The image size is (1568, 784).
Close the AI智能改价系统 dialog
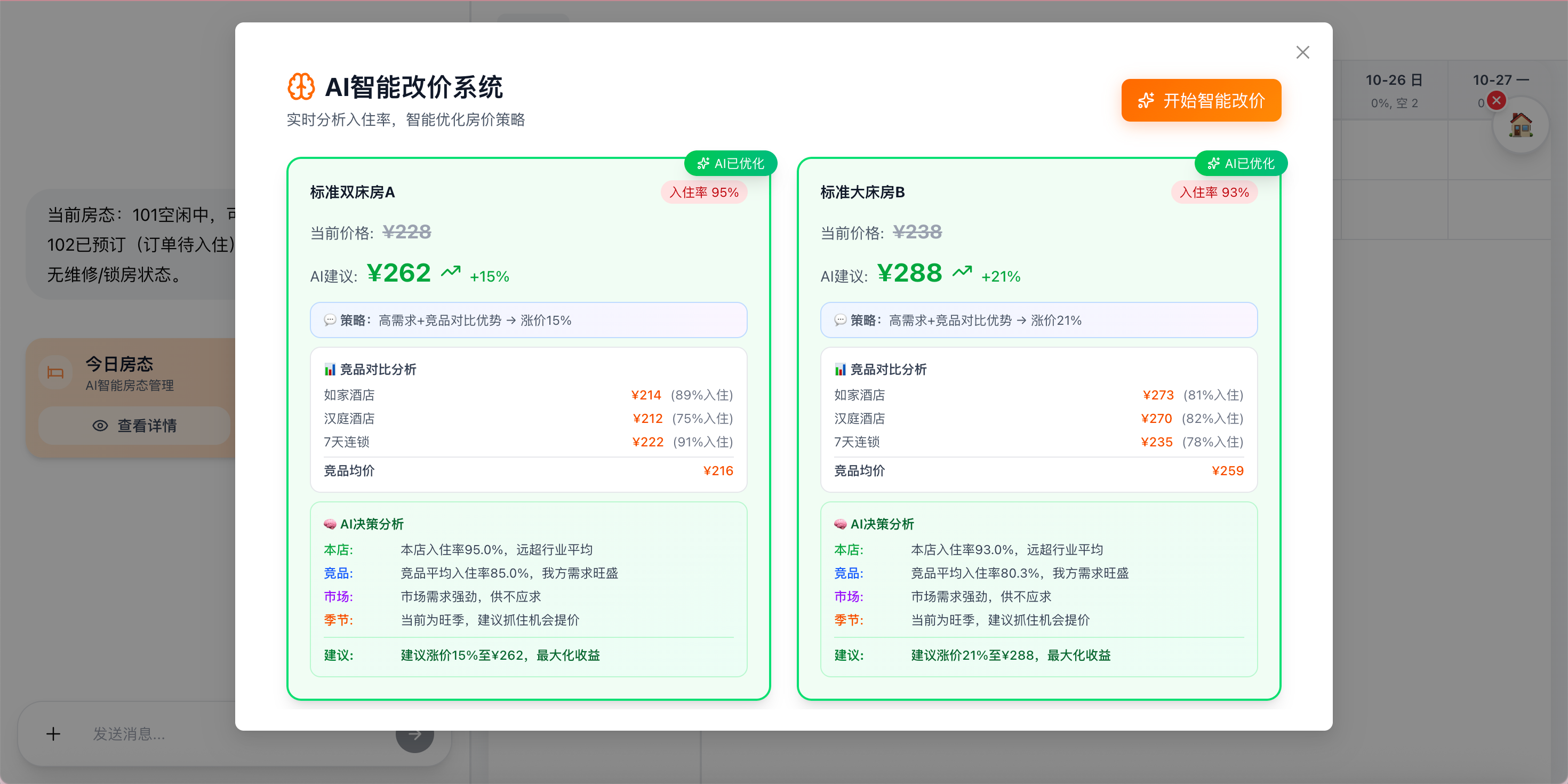[x=1302, y=52]
